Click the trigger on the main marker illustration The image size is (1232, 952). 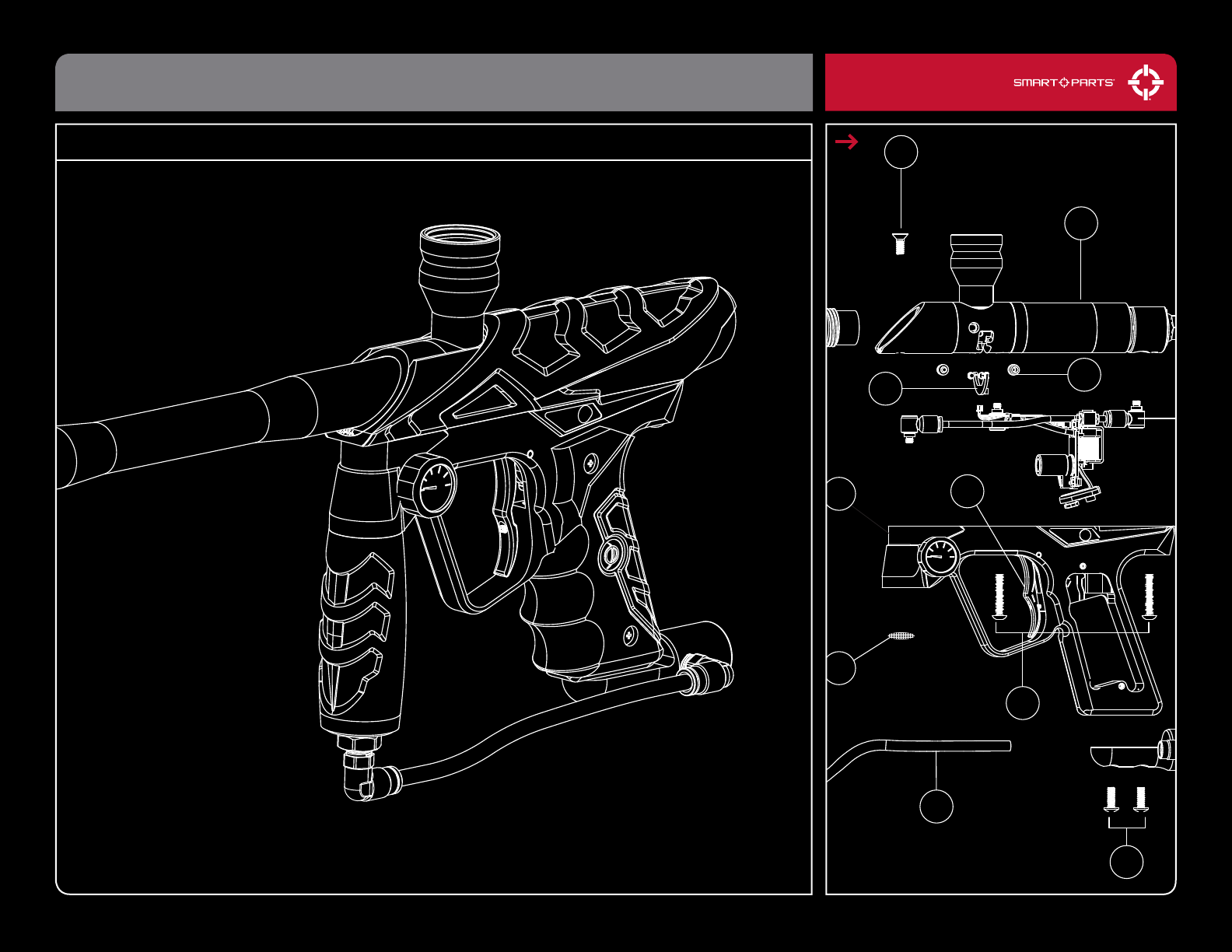point(506,518)
